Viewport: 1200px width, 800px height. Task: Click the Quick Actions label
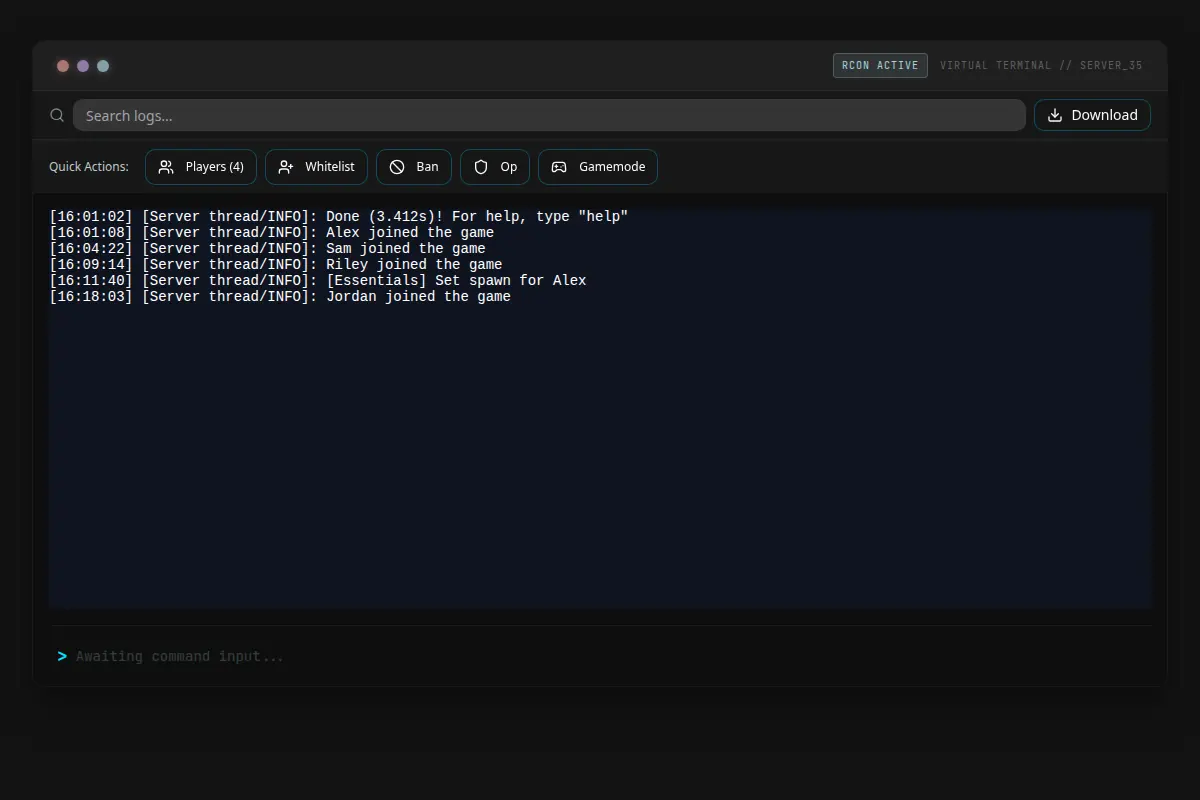click(x=89, y=167)
